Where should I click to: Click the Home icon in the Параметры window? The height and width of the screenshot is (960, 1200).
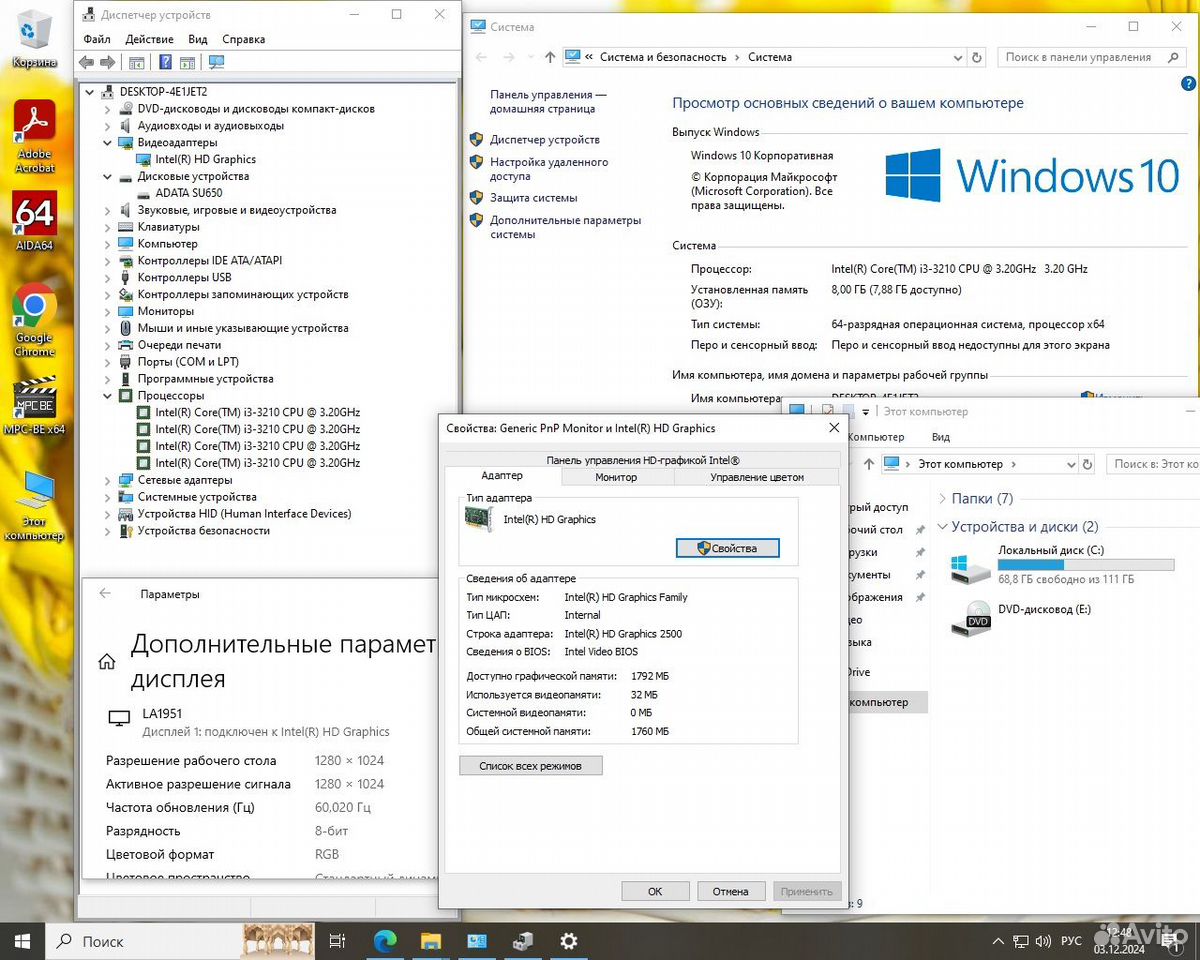coord(106,661)
